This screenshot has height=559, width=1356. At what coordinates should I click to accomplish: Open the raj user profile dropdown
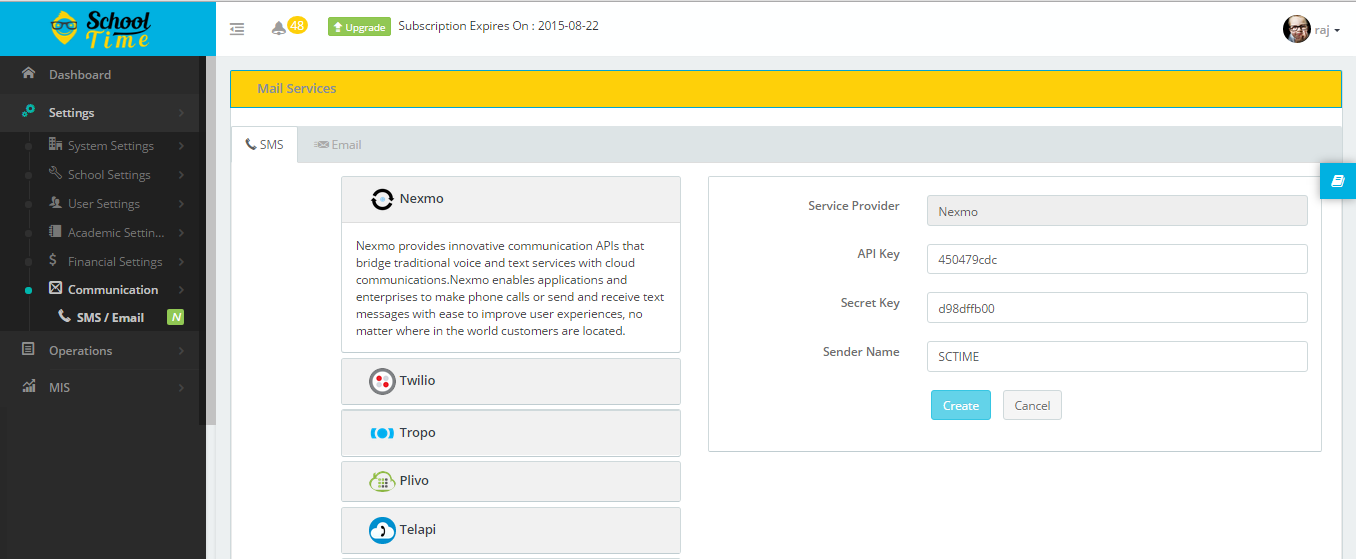coord(1311,29)
